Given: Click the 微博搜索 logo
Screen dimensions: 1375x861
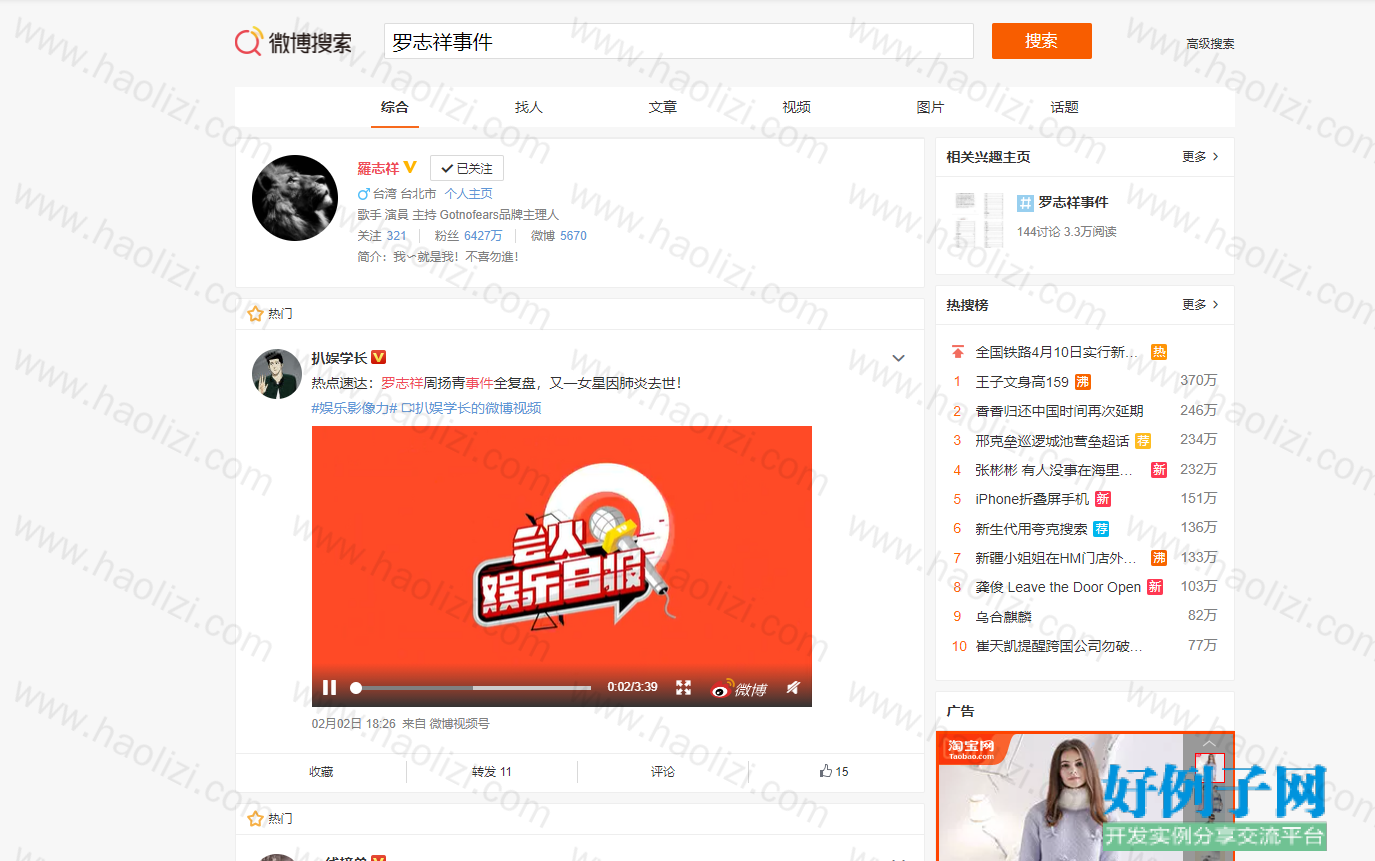Looking at the screenshot, I should (293, 42).
